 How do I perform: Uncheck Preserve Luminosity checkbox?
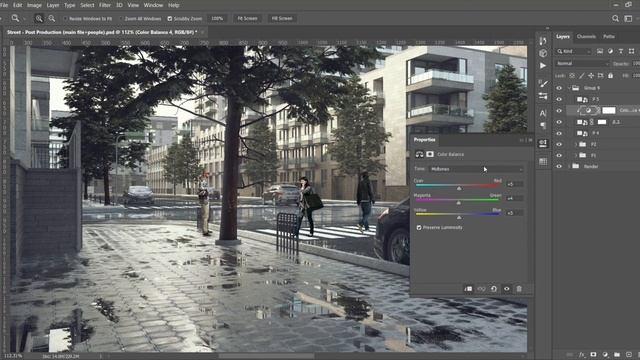pos(419,227)
